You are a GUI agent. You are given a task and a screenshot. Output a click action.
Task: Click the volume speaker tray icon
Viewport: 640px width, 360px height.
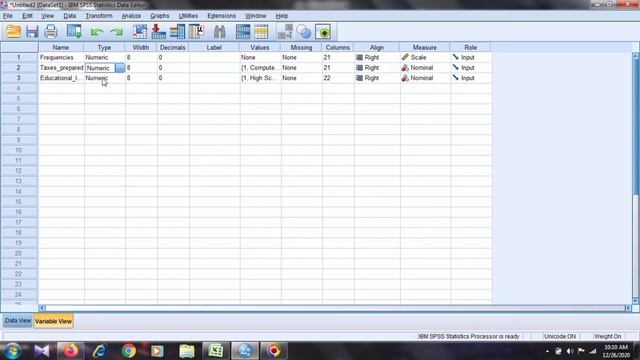tap(570, 351)
